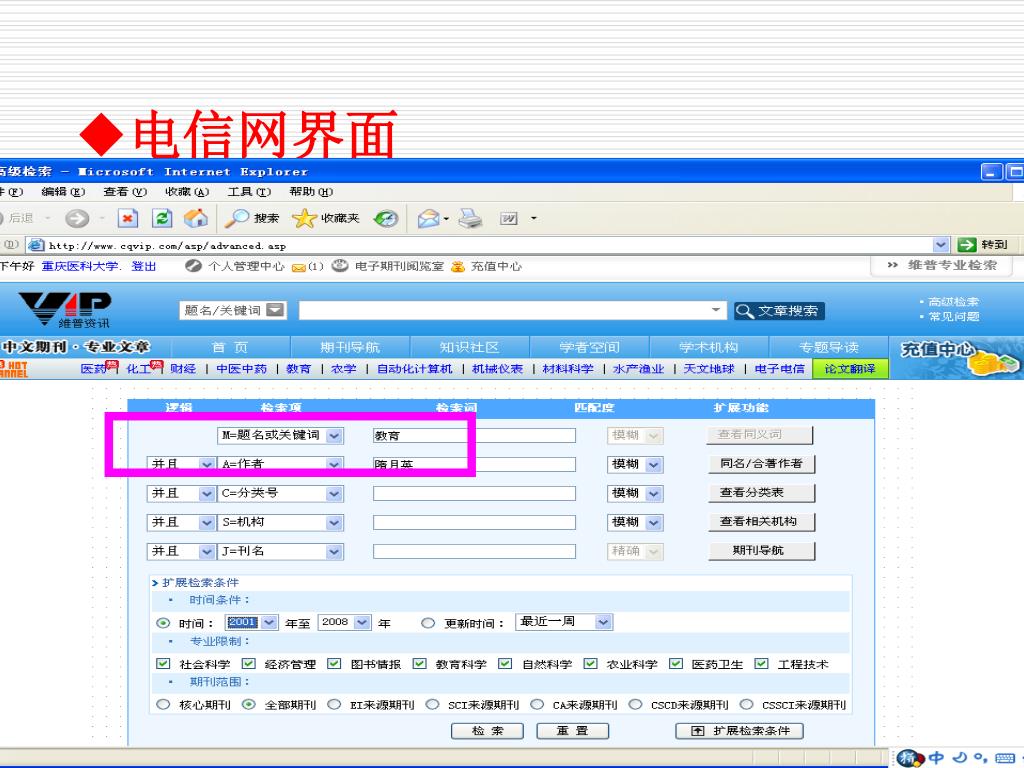Click the moon icon in the language bar
This screenshot has width=1024, height=768.
[959, 758]
